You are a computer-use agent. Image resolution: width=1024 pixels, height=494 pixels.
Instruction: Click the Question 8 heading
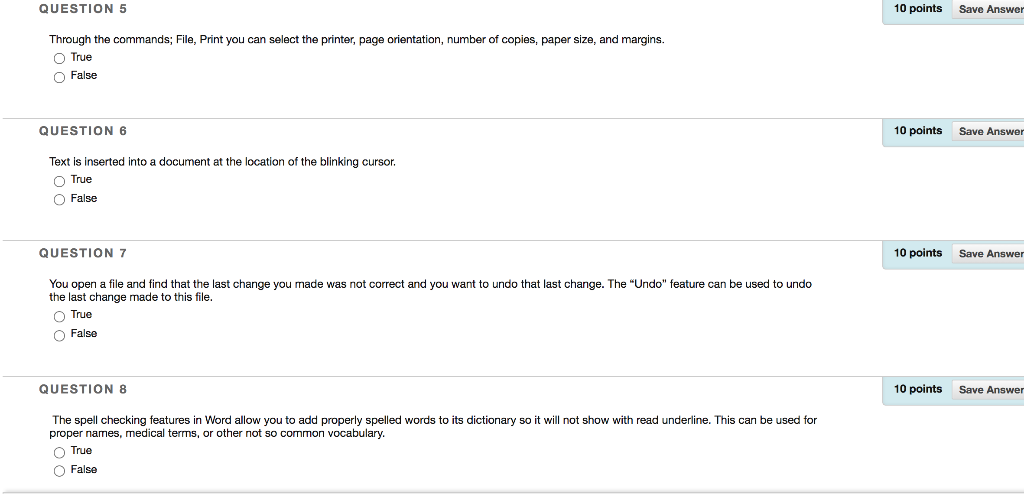pos(83,389)
